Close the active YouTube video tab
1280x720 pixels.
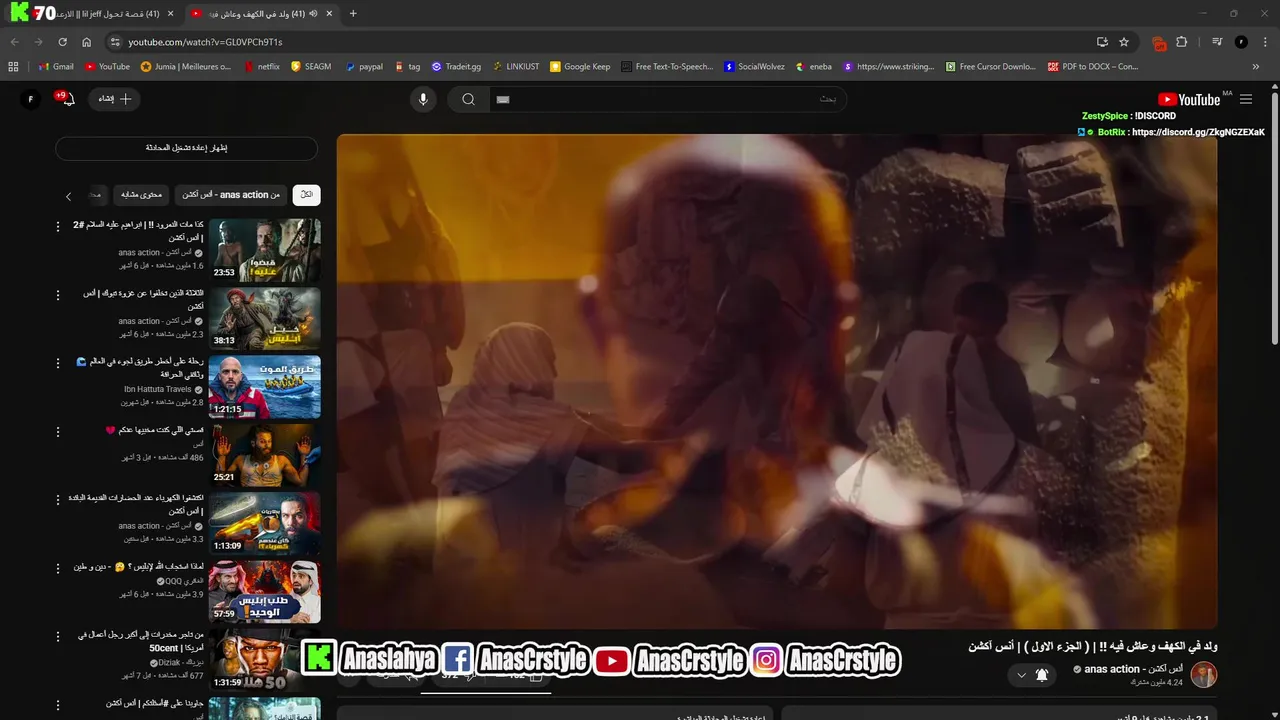coord(329,14)
